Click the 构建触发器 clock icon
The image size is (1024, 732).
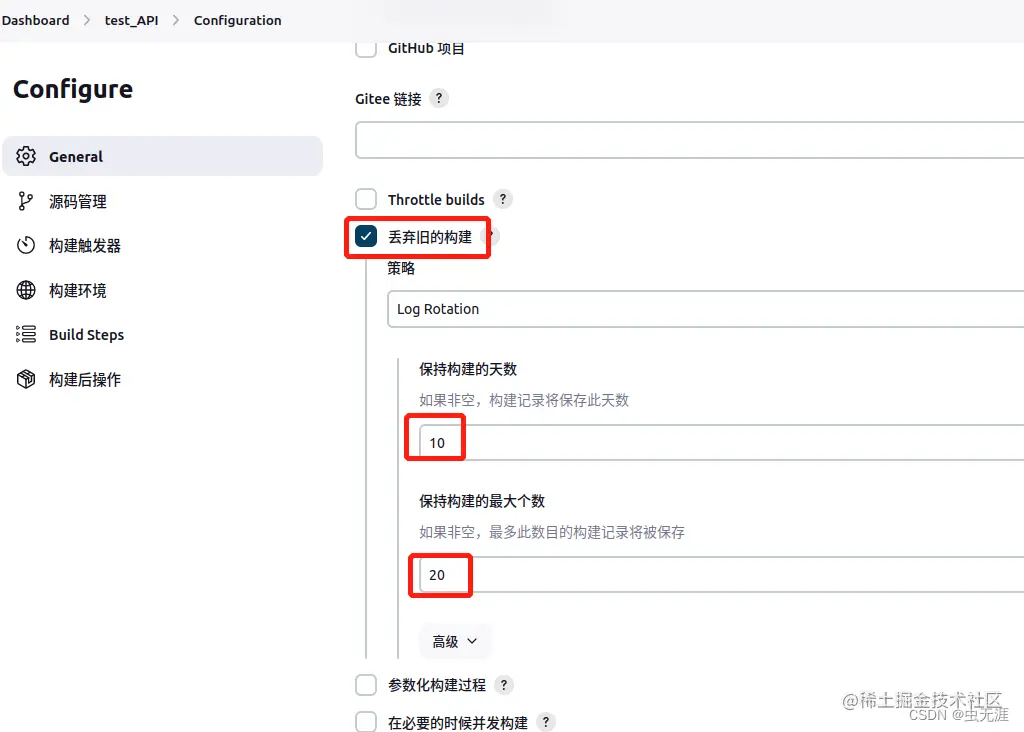(26, 246)
